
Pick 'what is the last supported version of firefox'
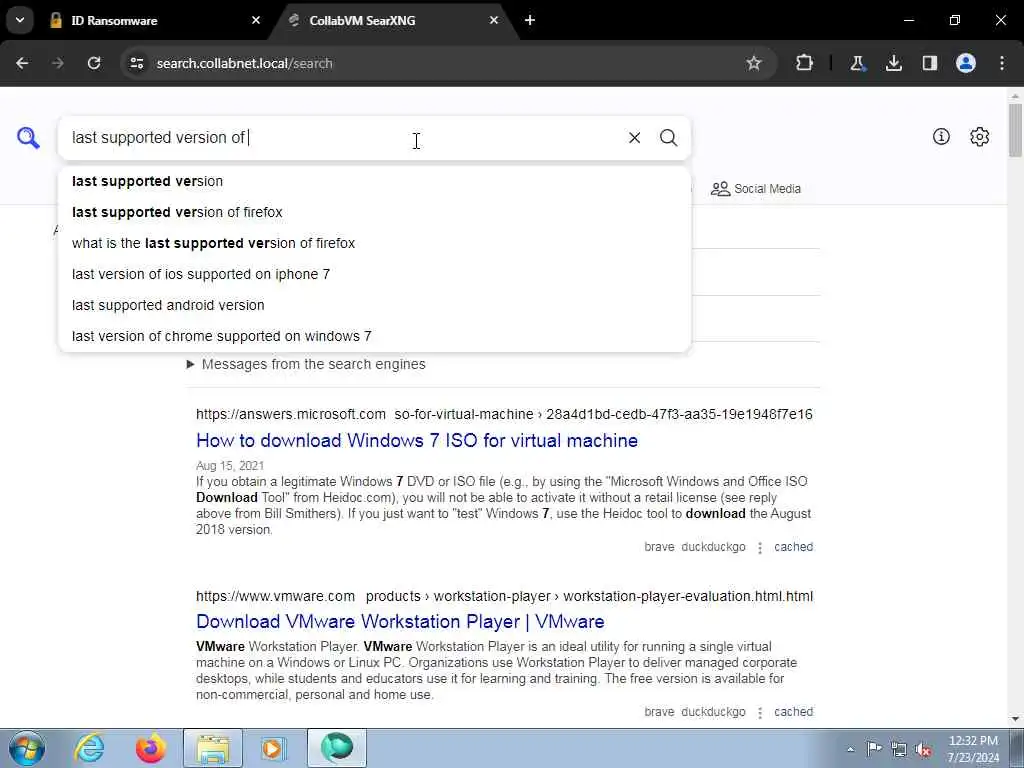(x=375, y=243)
